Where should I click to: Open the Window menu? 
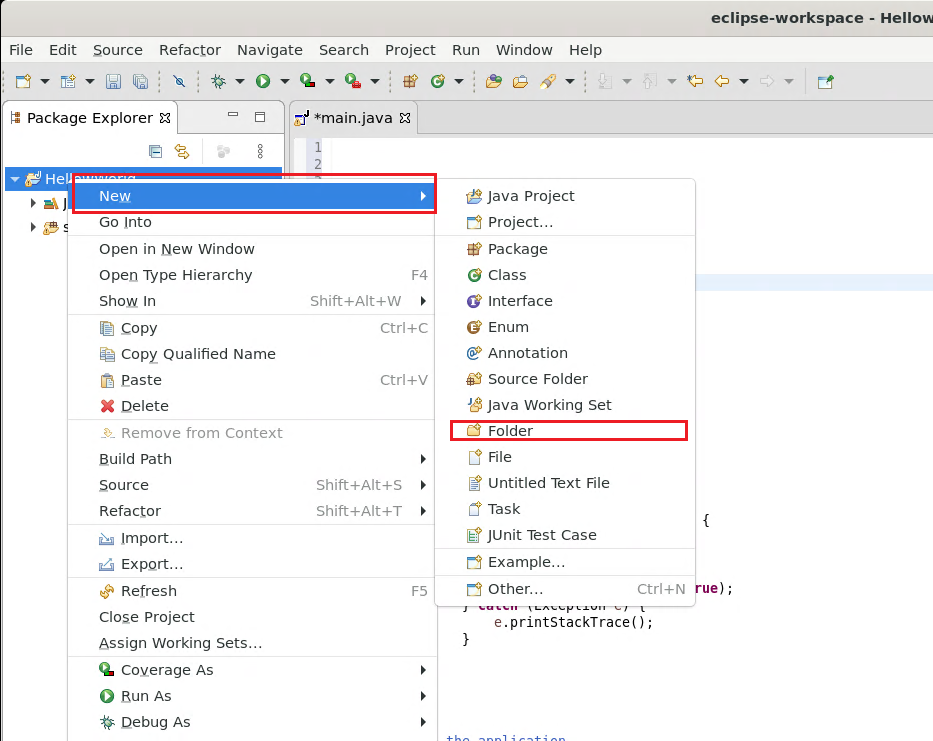(524, 50)
